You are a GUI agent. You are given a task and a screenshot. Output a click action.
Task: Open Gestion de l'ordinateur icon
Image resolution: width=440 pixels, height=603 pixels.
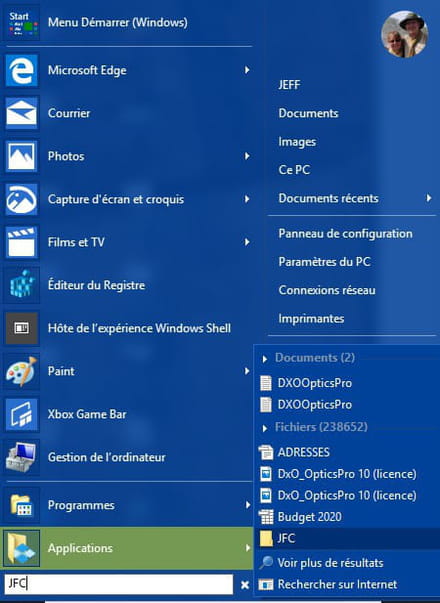click(x=22, y=457)
